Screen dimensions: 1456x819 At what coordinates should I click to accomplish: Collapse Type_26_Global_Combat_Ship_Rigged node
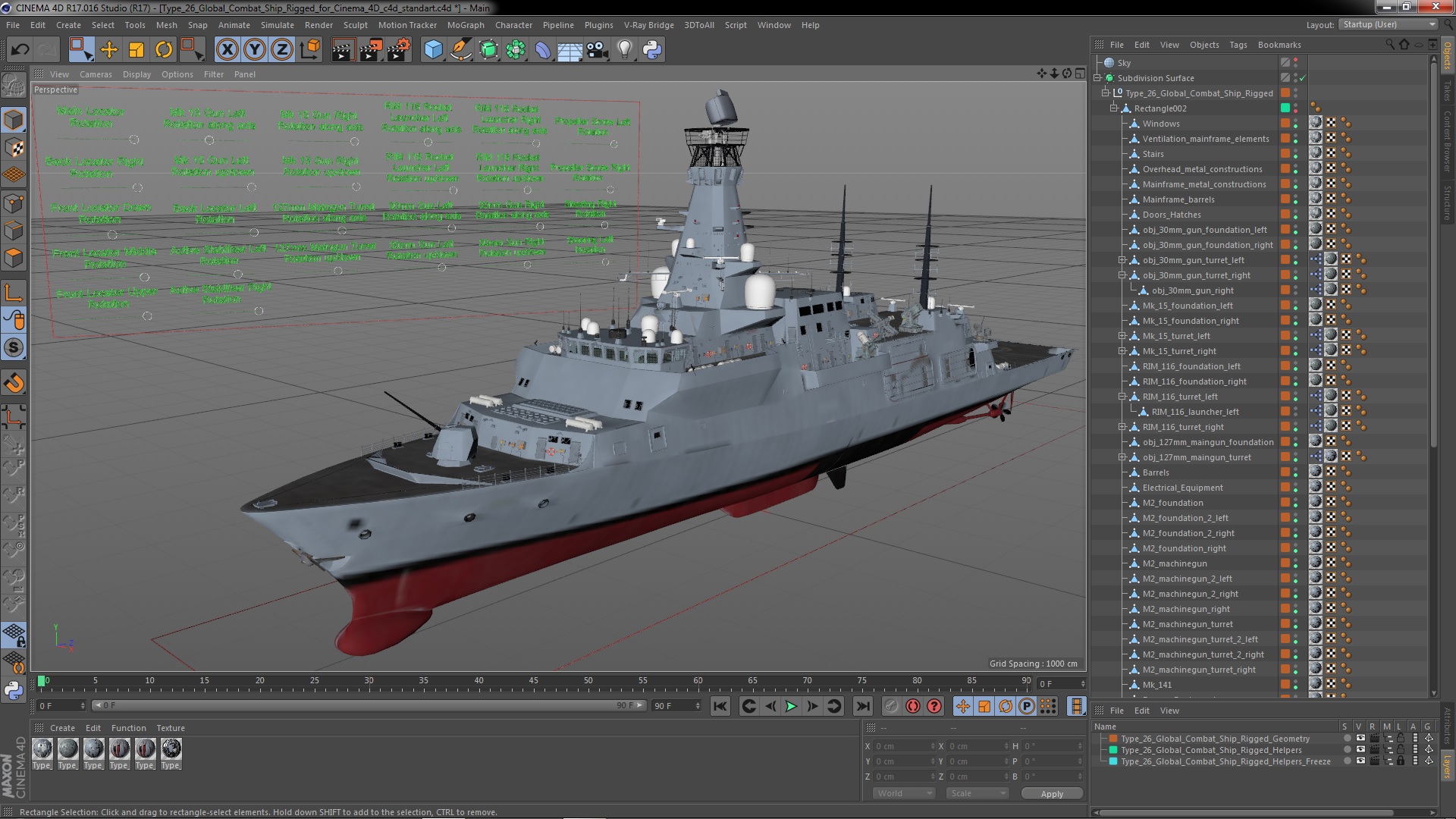click(x=1106, y=93)
